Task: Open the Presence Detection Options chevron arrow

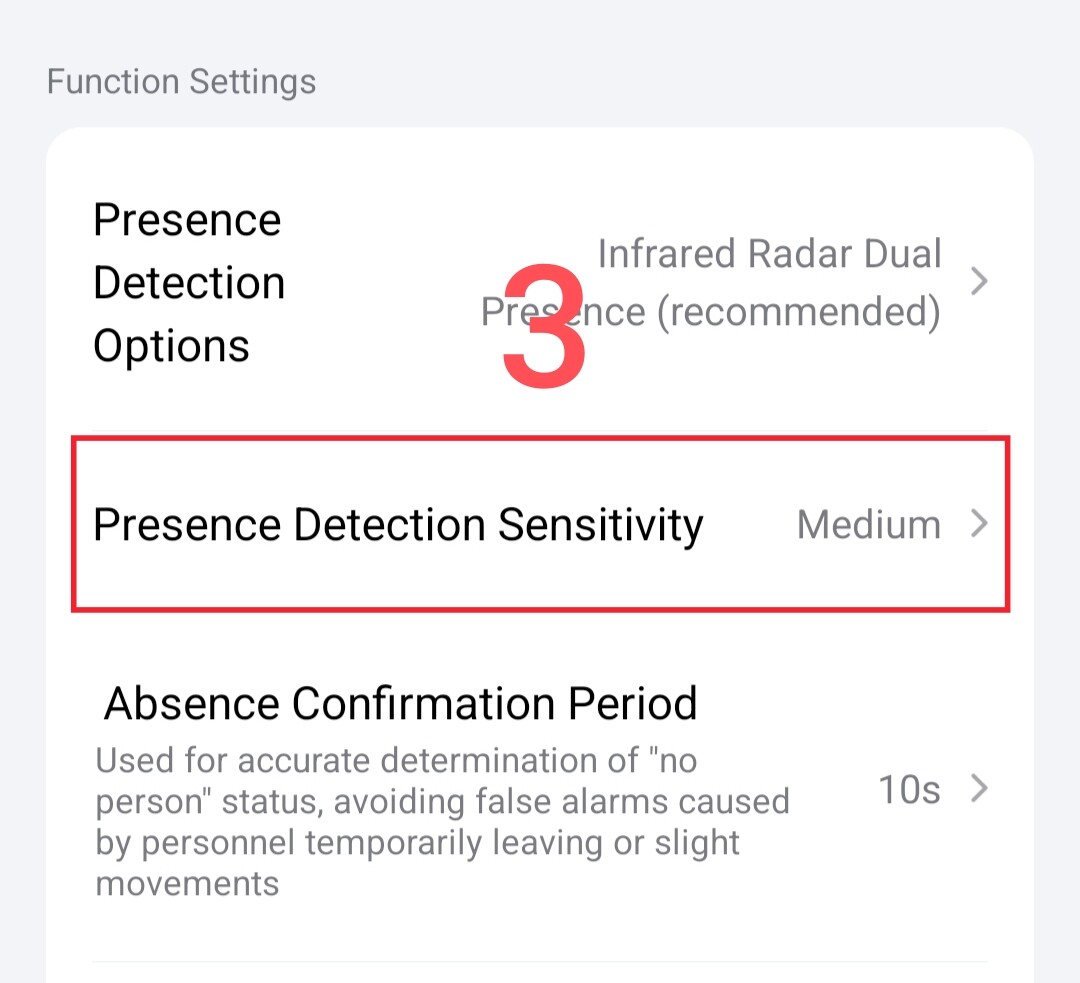Action: point(979,282)
